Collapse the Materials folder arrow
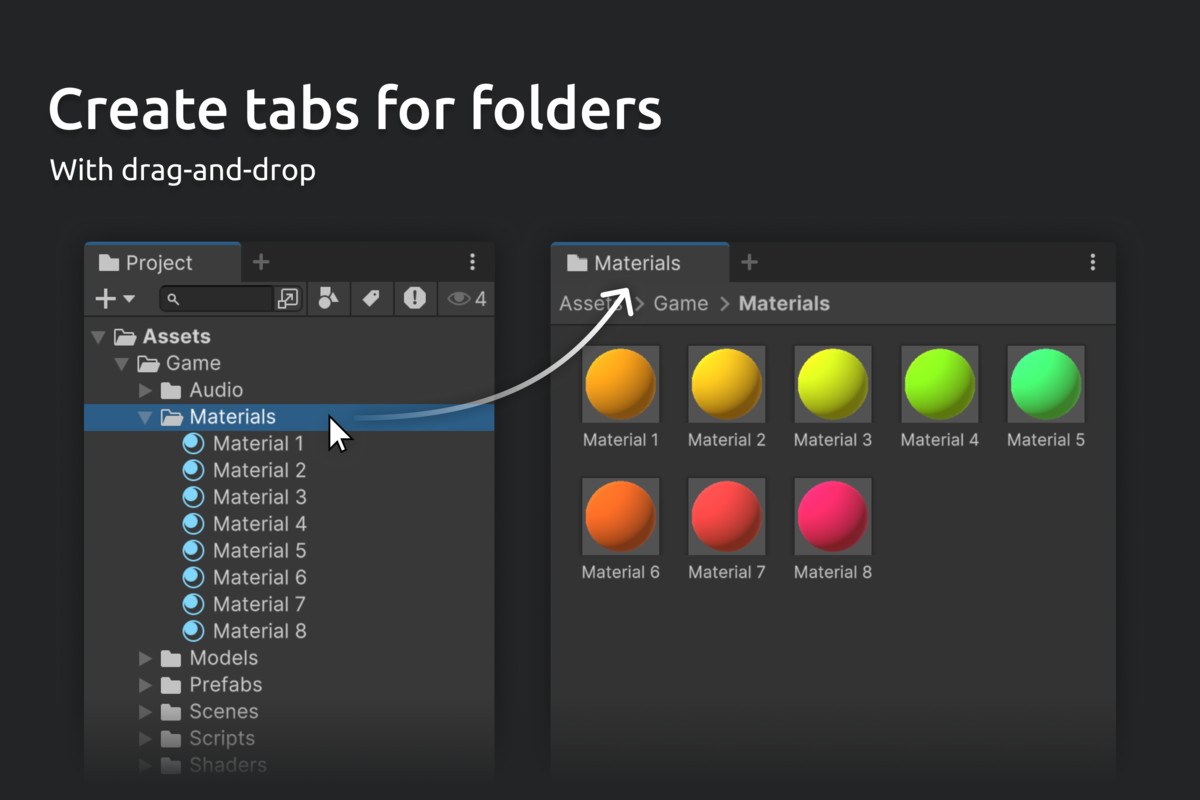Screen dimensions: 1200x800 point(145,417)
